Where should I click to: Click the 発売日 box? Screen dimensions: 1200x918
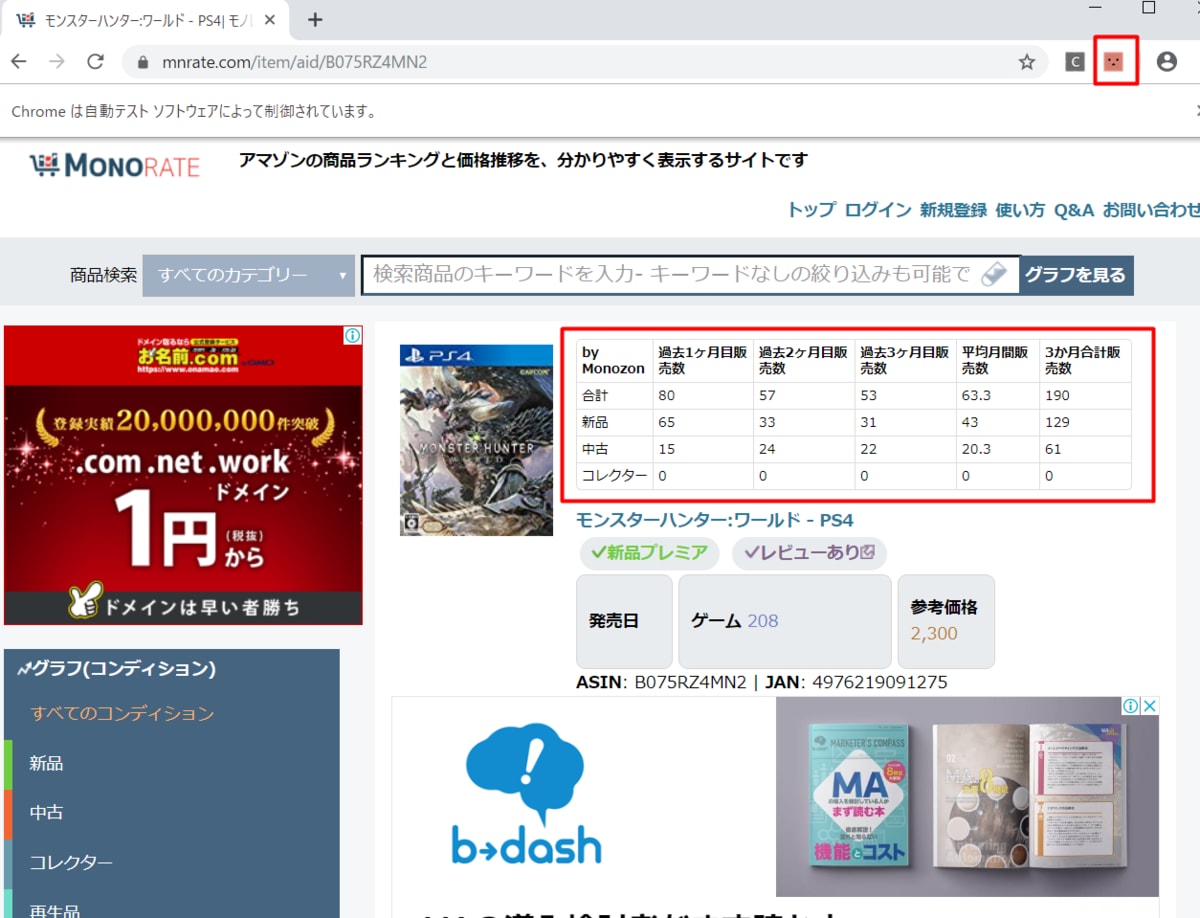tap(624, 621)
